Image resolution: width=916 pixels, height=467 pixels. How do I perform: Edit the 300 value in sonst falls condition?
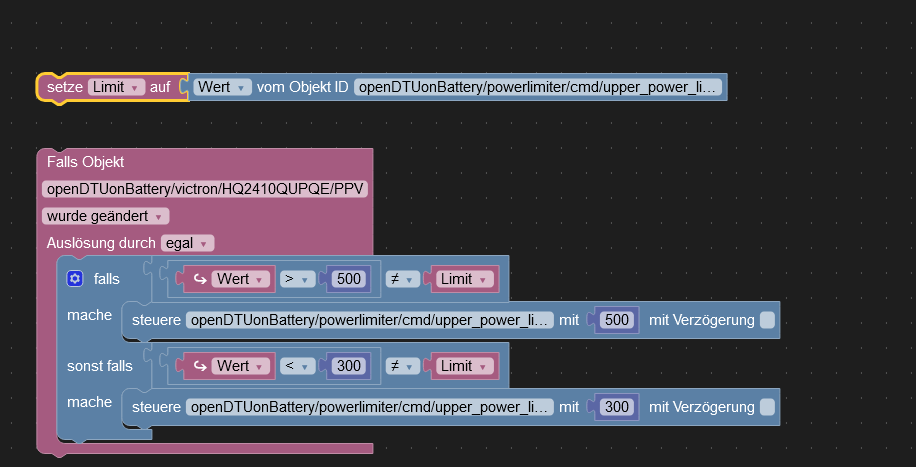tap(349, 366)
